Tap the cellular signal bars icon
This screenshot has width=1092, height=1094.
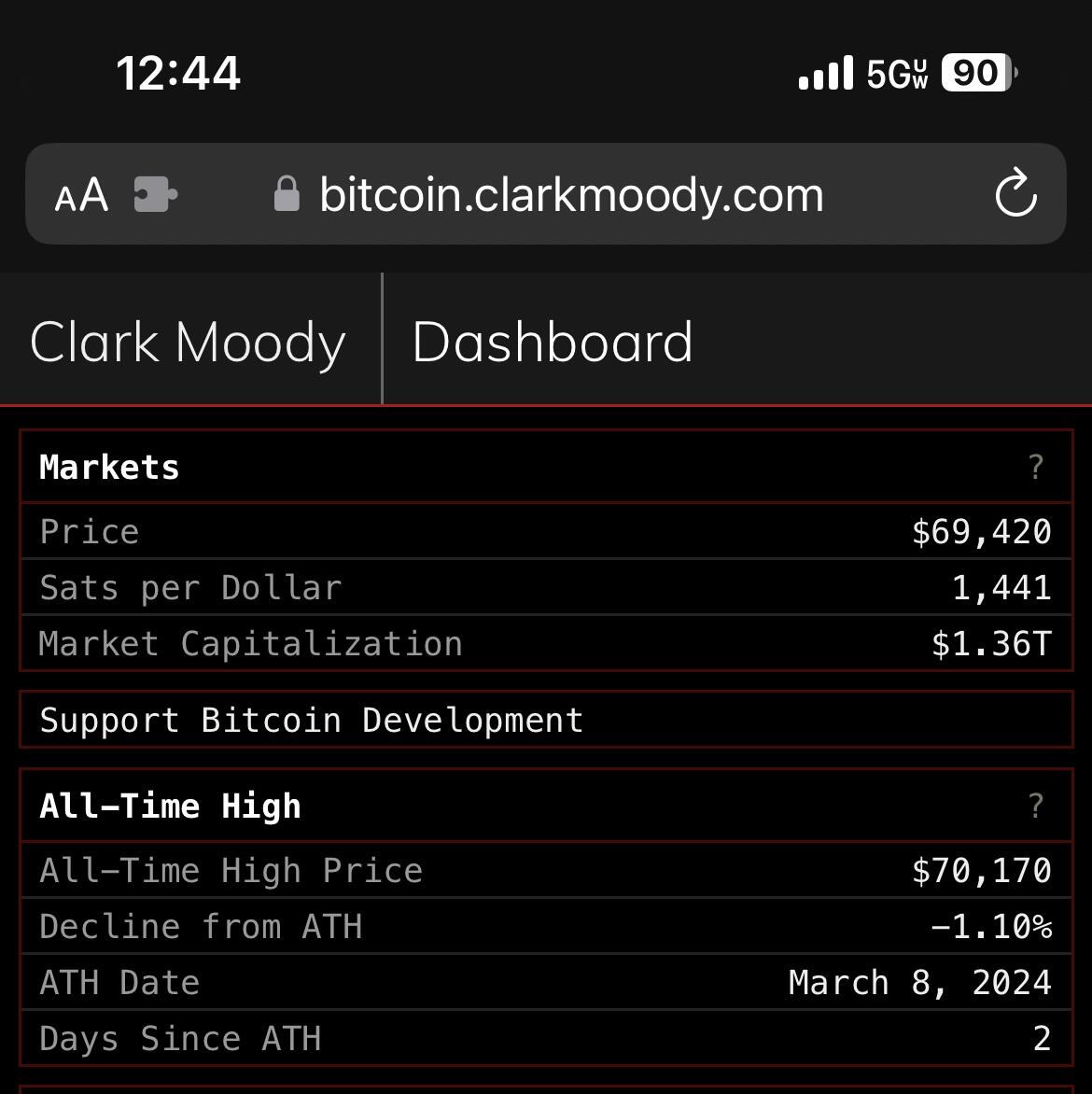(826, 73)
